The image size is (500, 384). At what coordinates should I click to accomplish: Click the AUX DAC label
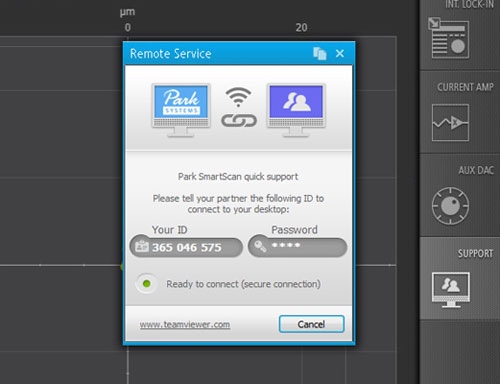coord(476,170)
